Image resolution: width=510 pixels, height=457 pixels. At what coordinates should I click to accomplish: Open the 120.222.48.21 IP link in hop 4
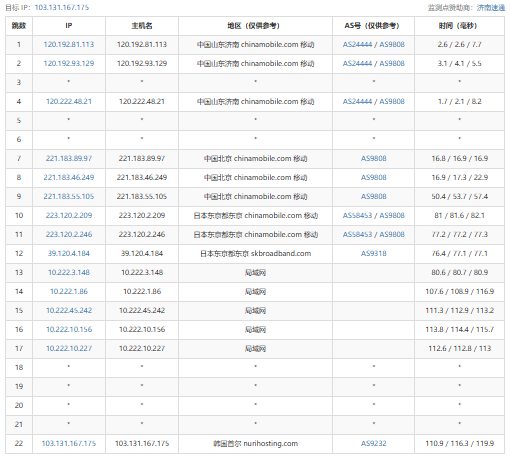(69, 101)
